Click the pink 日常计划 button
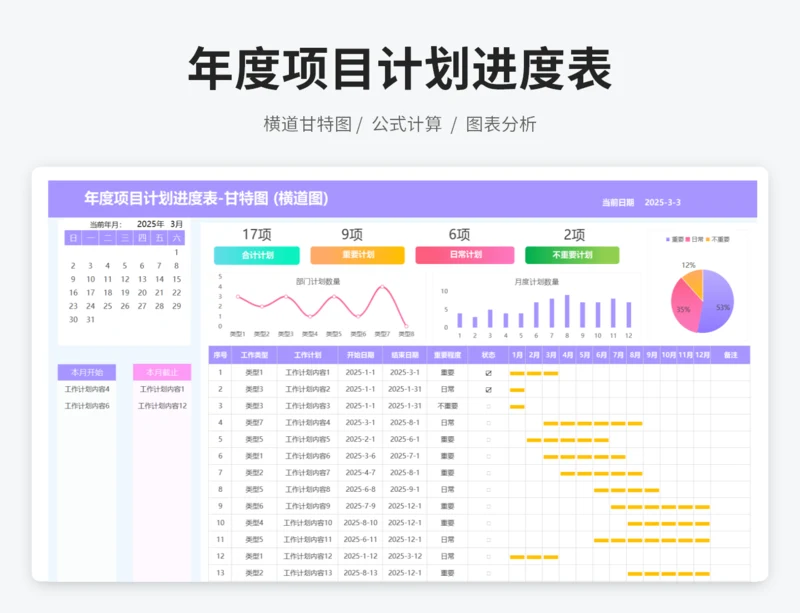800x613 pixels. (465, 255)
